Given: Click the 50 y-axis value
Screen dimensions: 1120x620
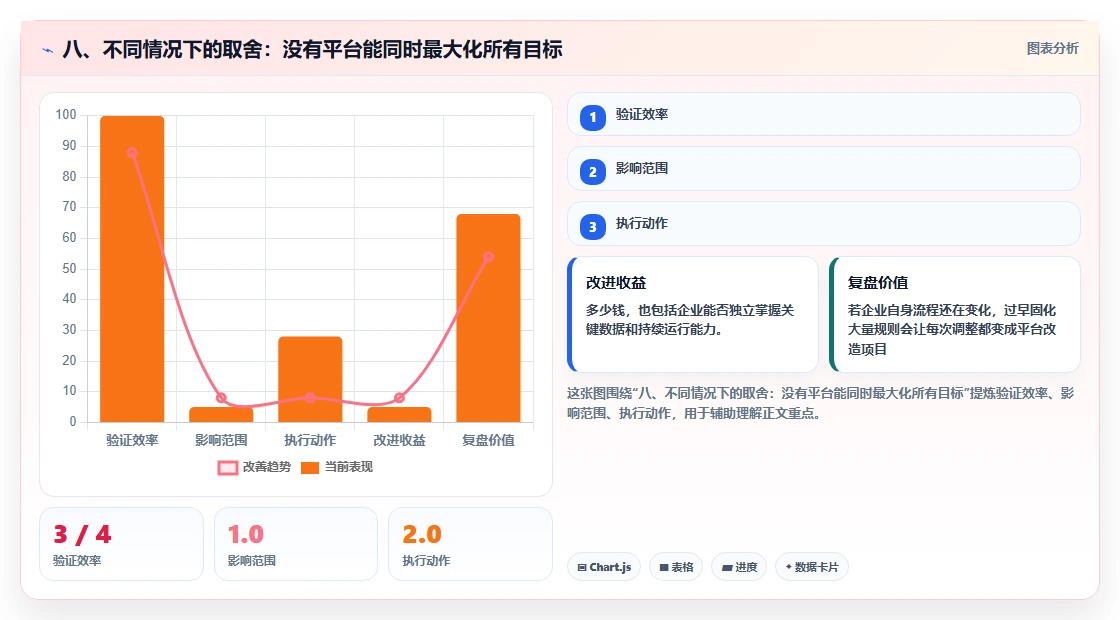Looking at the screenshot, I should tap(69, 269).
